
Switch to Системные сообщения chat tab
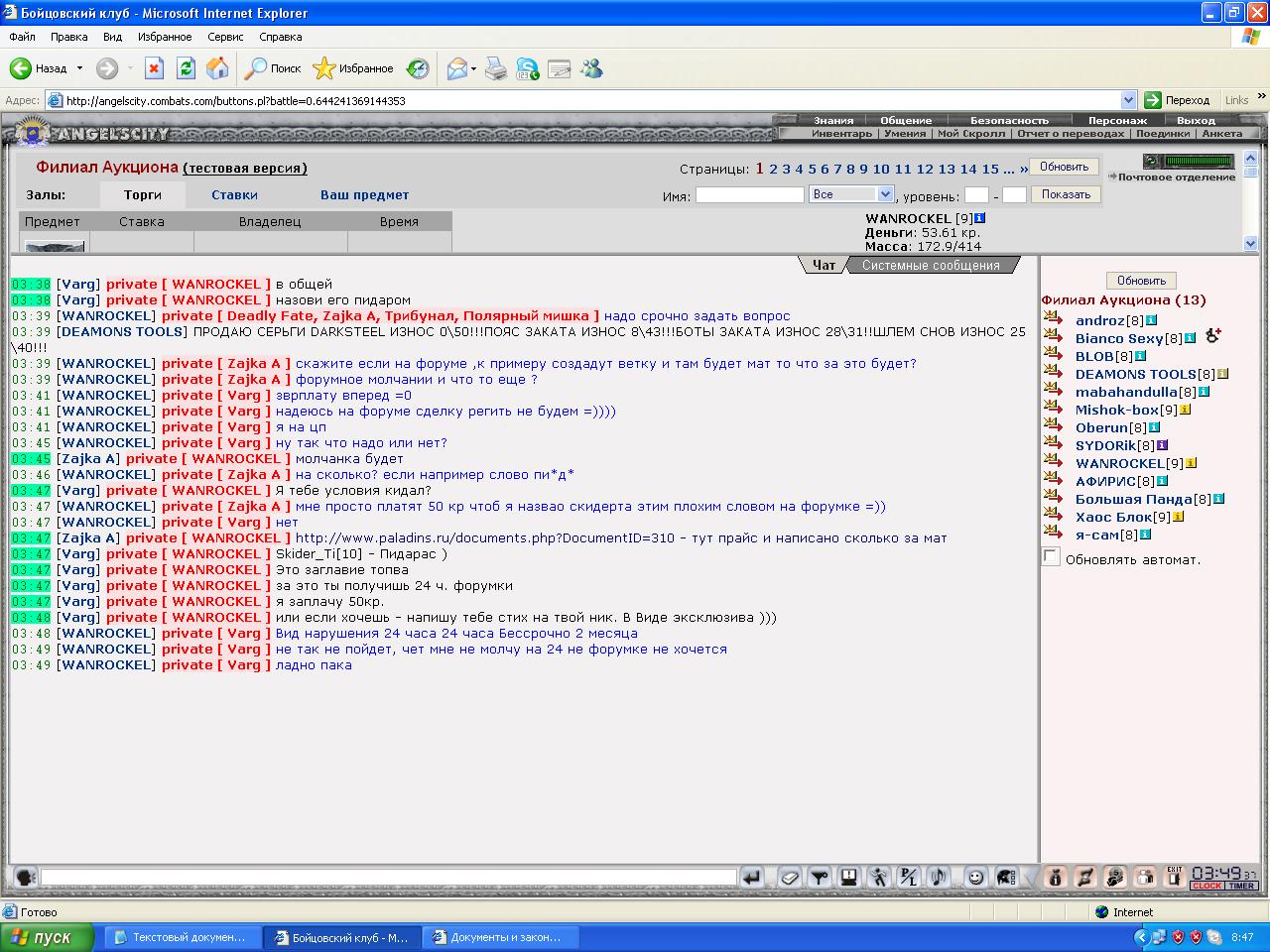pos(931,265)
